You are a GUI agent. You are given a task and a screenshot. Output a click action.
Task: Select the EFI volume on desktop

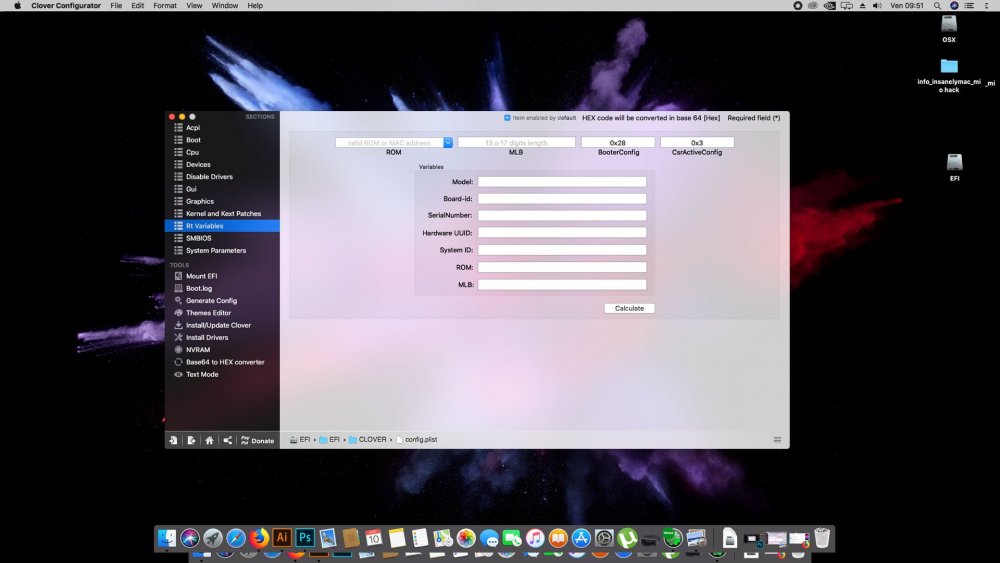[x=955, y=168]
